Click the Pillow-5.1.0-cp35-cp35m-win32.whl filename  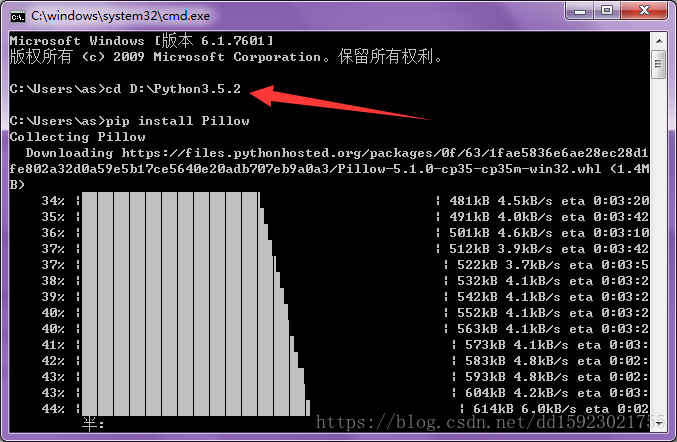point(469,169)
